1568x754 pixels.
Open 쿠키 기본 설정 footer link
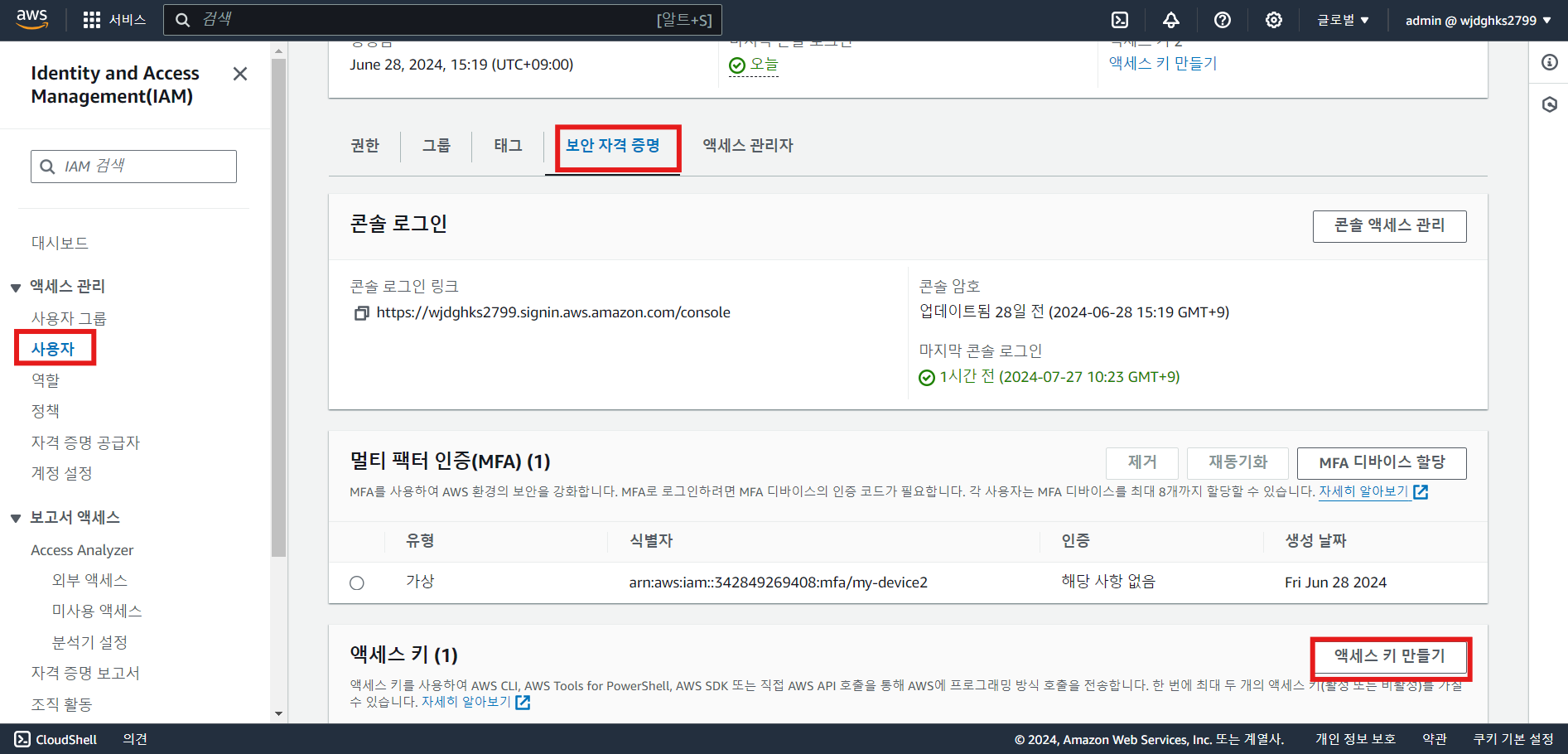(x=1513, y=739)
